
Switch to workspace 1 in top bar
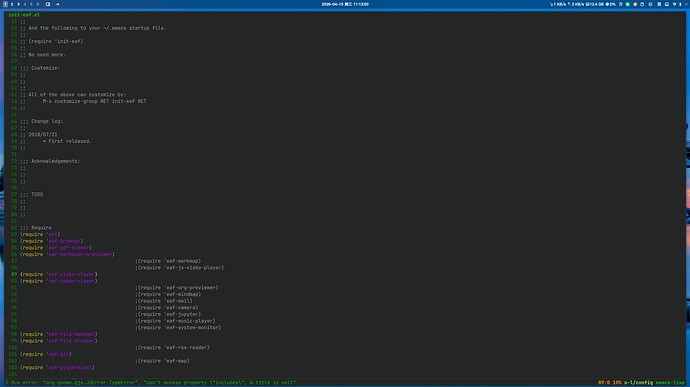5,4
